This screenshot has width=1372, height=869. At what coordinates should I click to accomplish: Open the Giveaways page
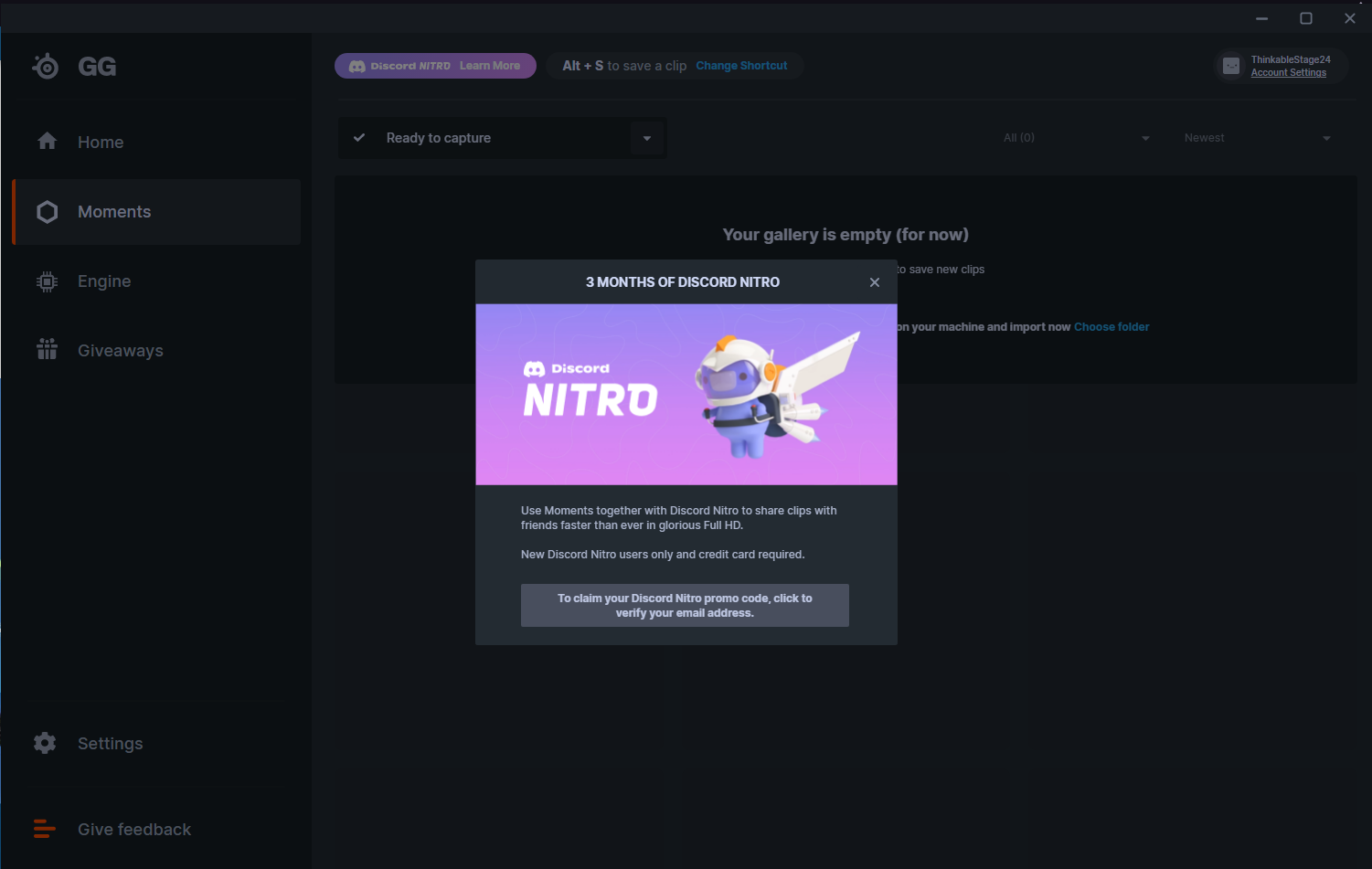(x=156, y=350)
